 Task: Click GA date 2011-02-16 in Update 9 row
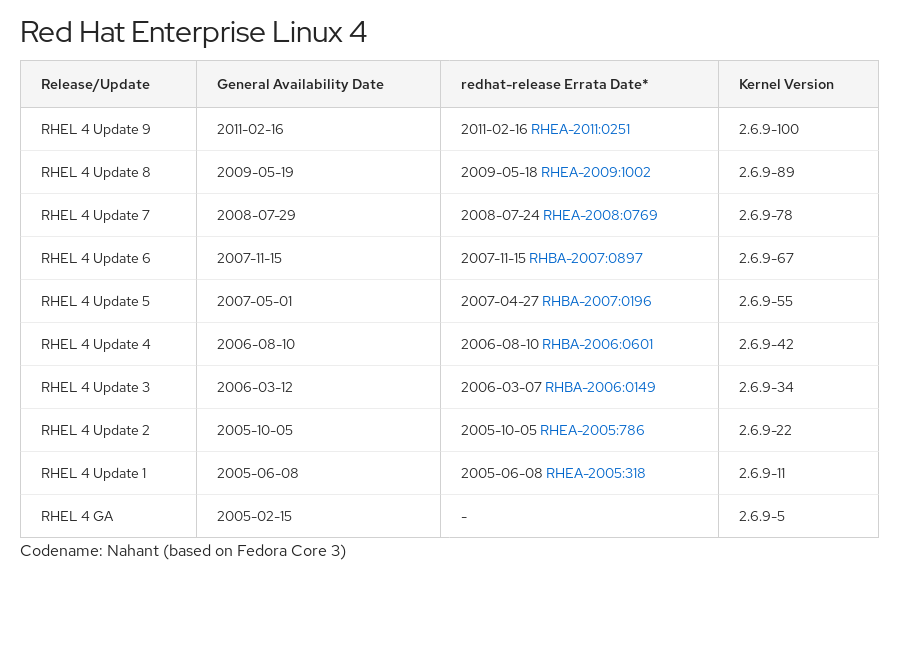point(250,129)
